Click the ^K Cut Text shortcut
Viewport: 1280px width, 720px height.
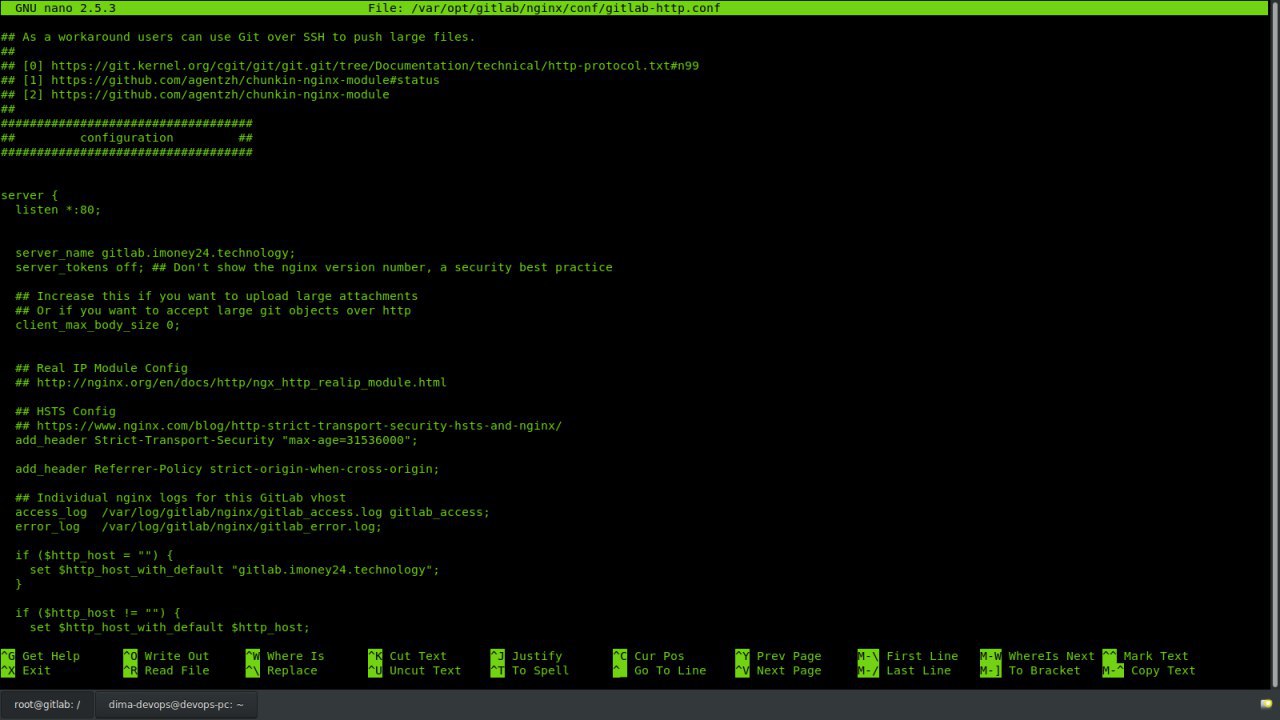[407, 656]
